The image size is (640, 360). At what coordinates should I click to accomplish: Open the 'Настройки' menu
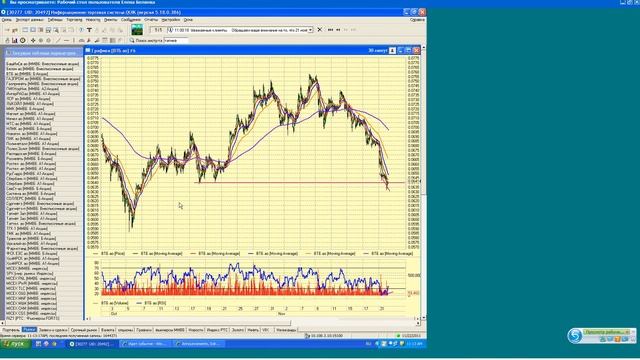(171, 20)
